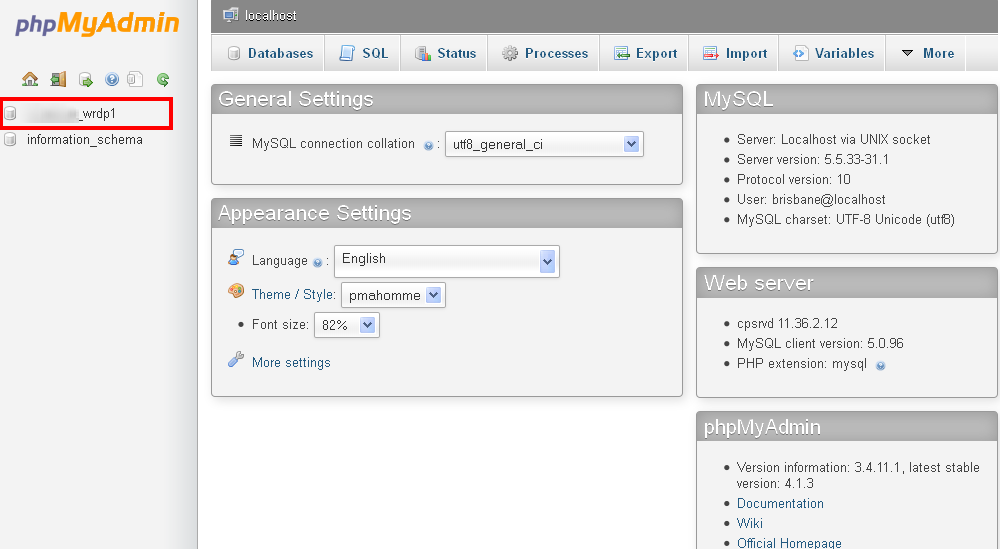Click help icon next to Language
This screenshot has height=549, width=1000.
click(318, 263)
